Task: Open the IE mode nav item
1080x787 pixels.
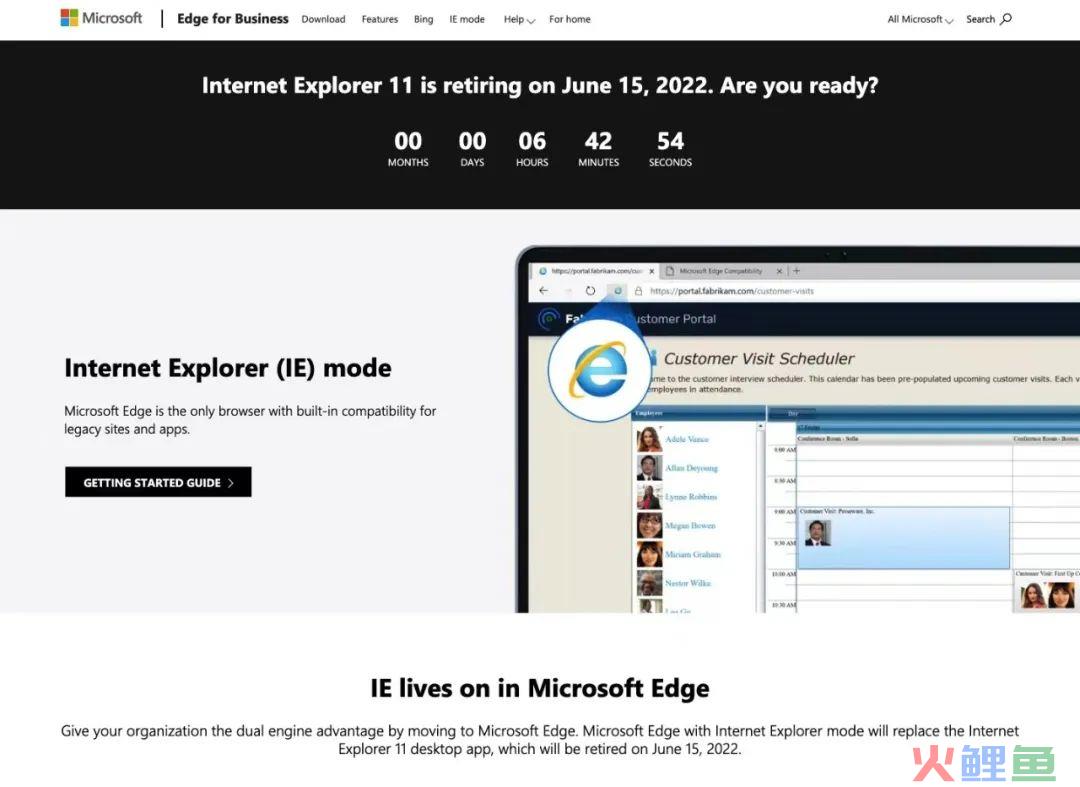Action: pos(467,19)
